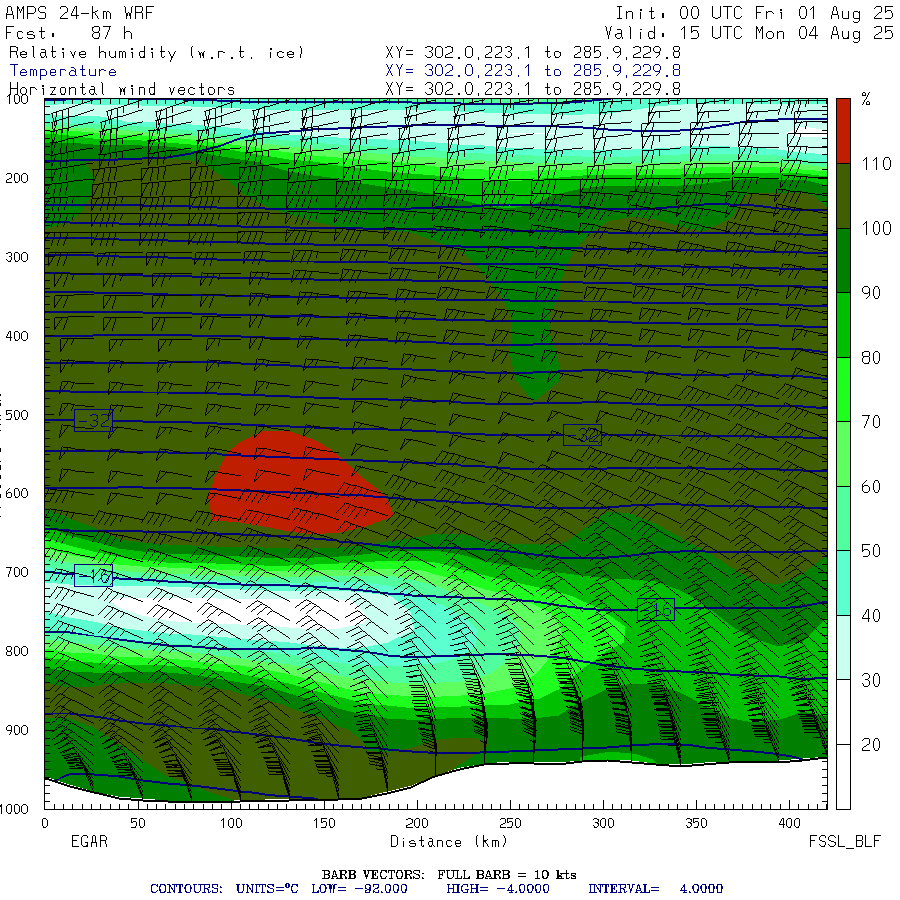
Task: Click the right -16 temperature contour label
Action: [655, 610]
